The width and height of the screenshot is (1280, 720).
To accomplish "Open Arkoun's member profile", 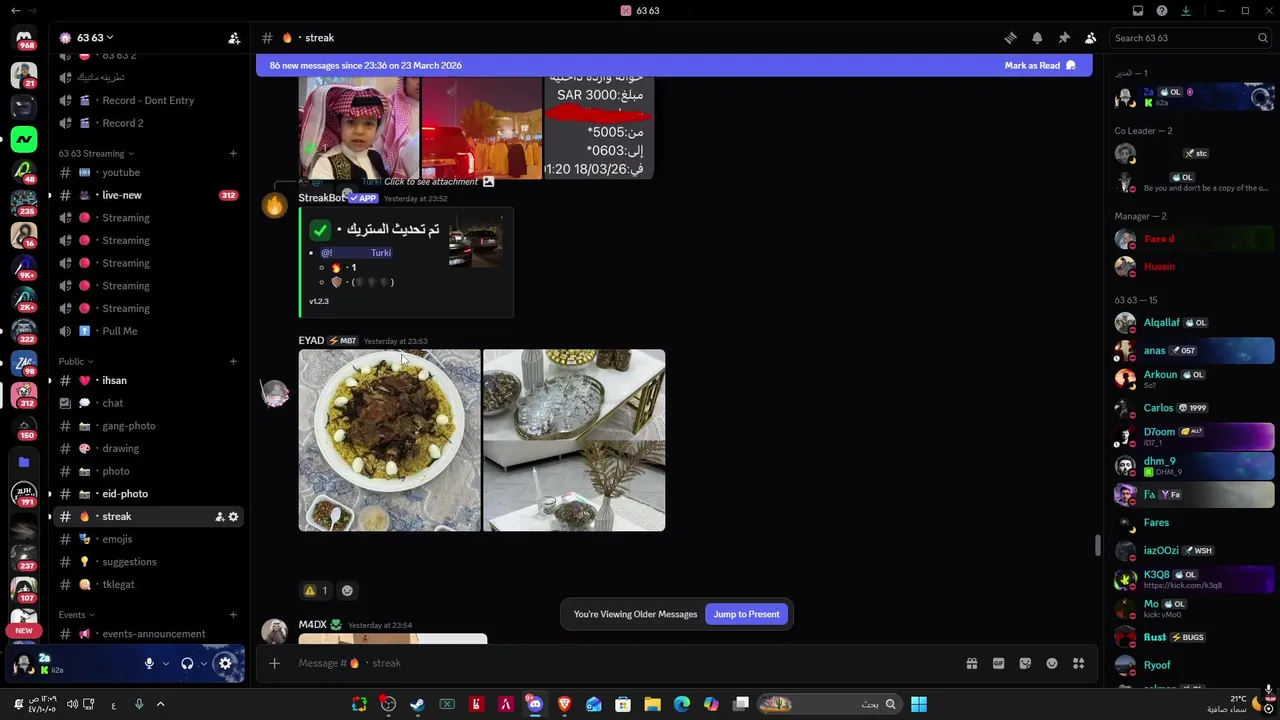I will click(1194, 379).
